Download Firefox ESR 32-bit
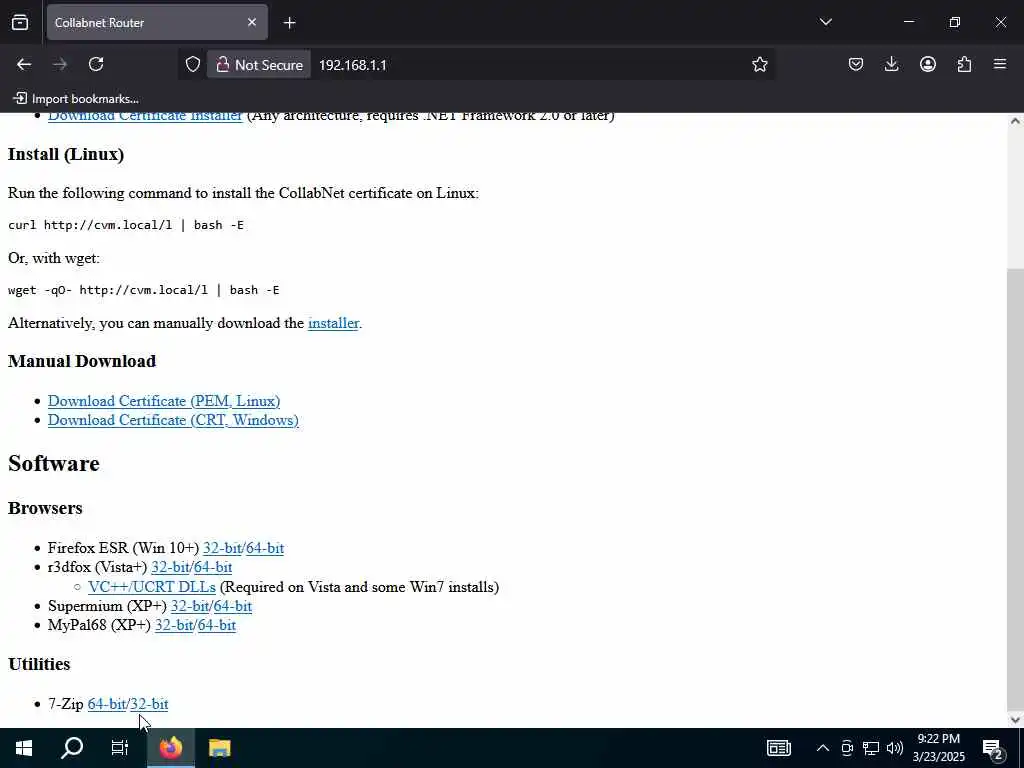 (222, 548)
